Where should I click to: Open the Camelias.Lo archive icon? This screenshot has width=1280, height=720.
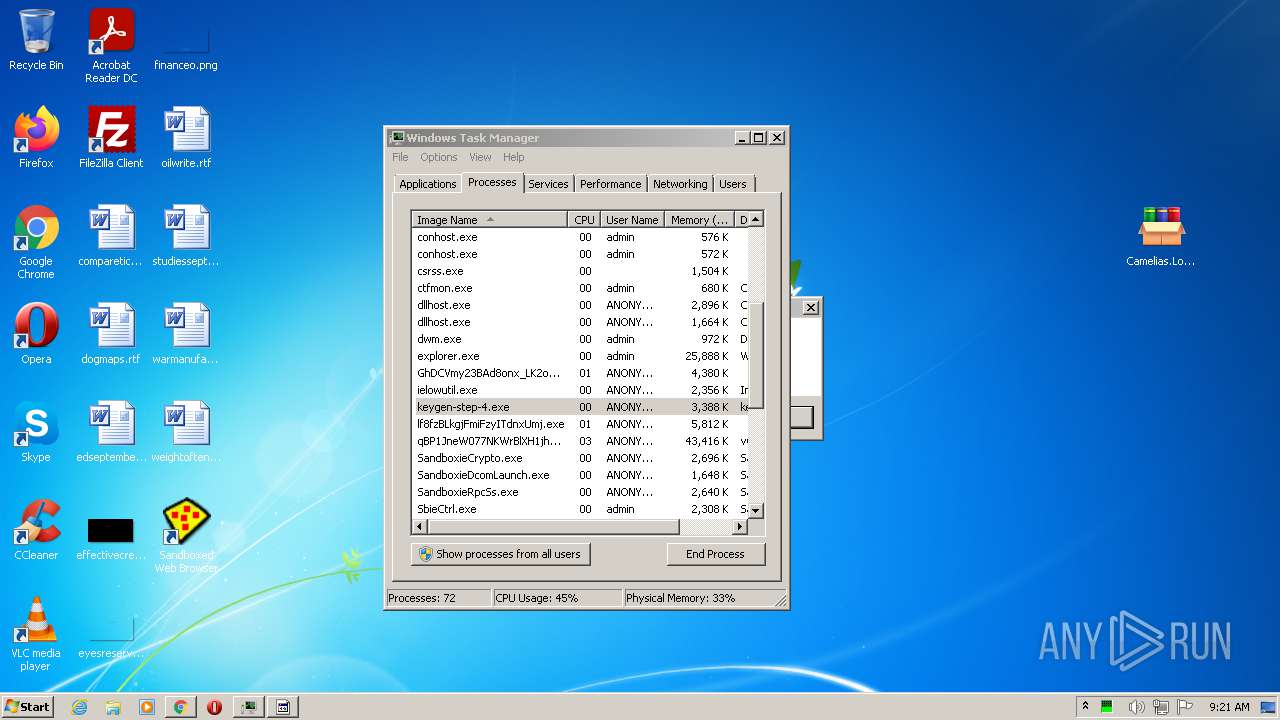click(1161, 236)
